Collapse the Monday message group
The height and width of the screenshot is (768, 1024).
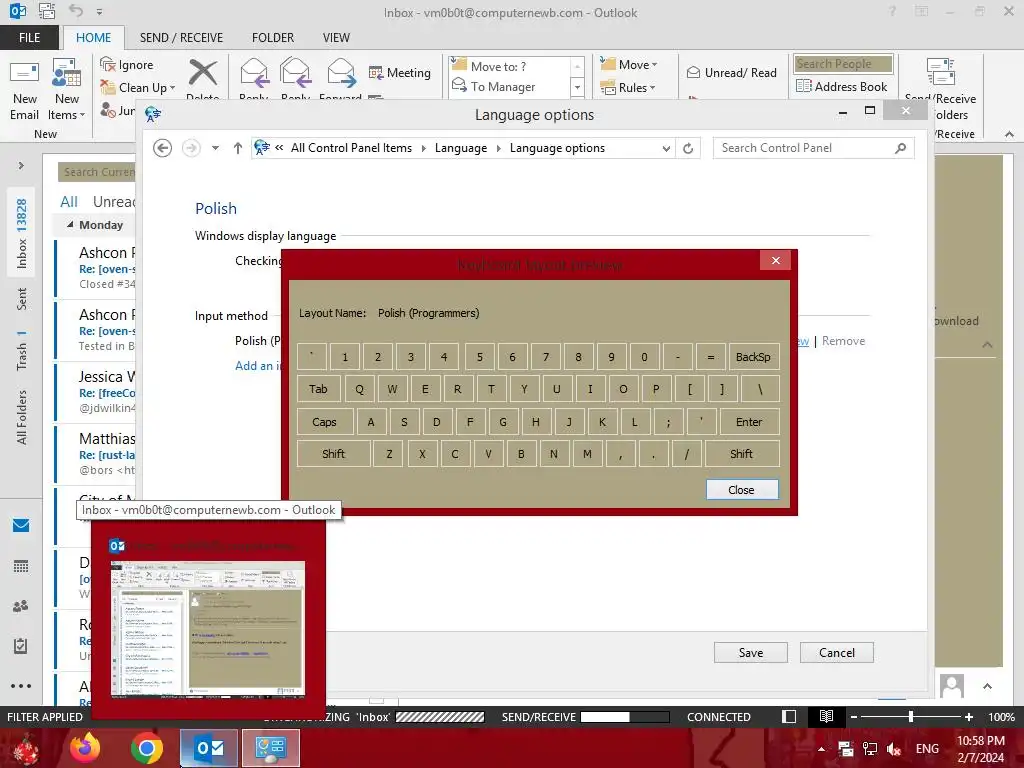coord(70,225)
